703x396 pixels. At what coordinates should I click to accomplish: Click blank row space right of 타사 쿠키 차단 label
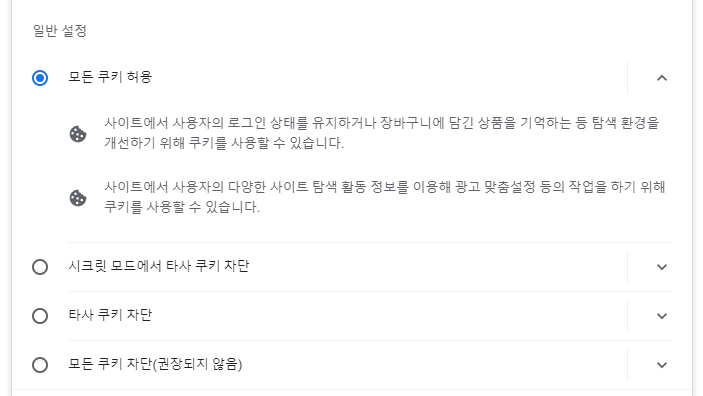(x=389, y=316)
